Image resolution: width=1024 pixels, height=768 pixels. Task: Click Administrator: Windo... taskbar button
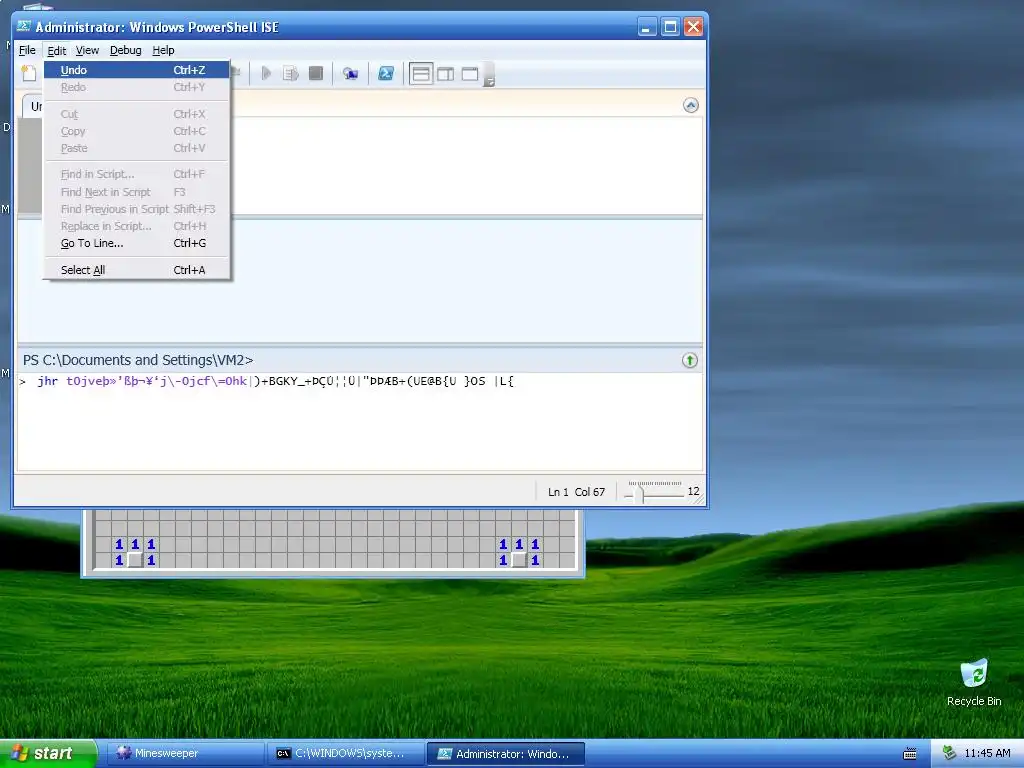[x=505, y=753]
